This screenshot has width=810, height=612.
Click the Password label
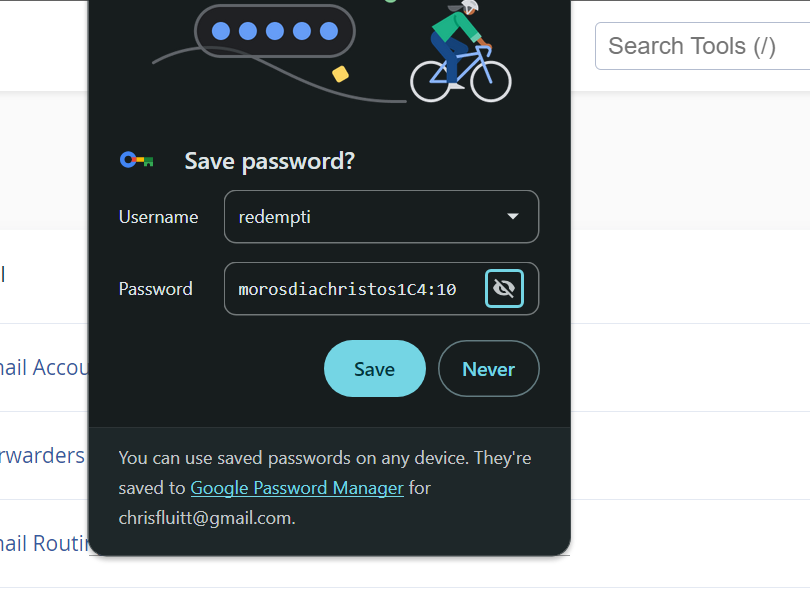156,289
